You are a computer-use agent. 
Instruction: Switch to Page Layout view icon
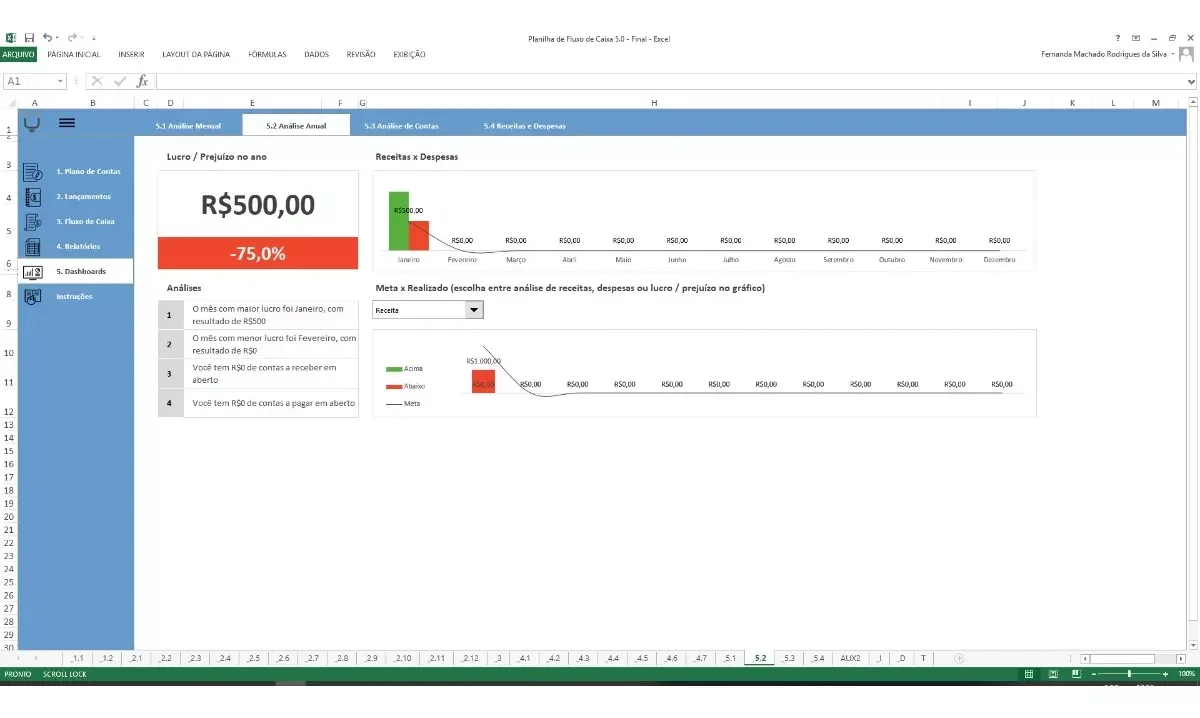coord(1052,675)
